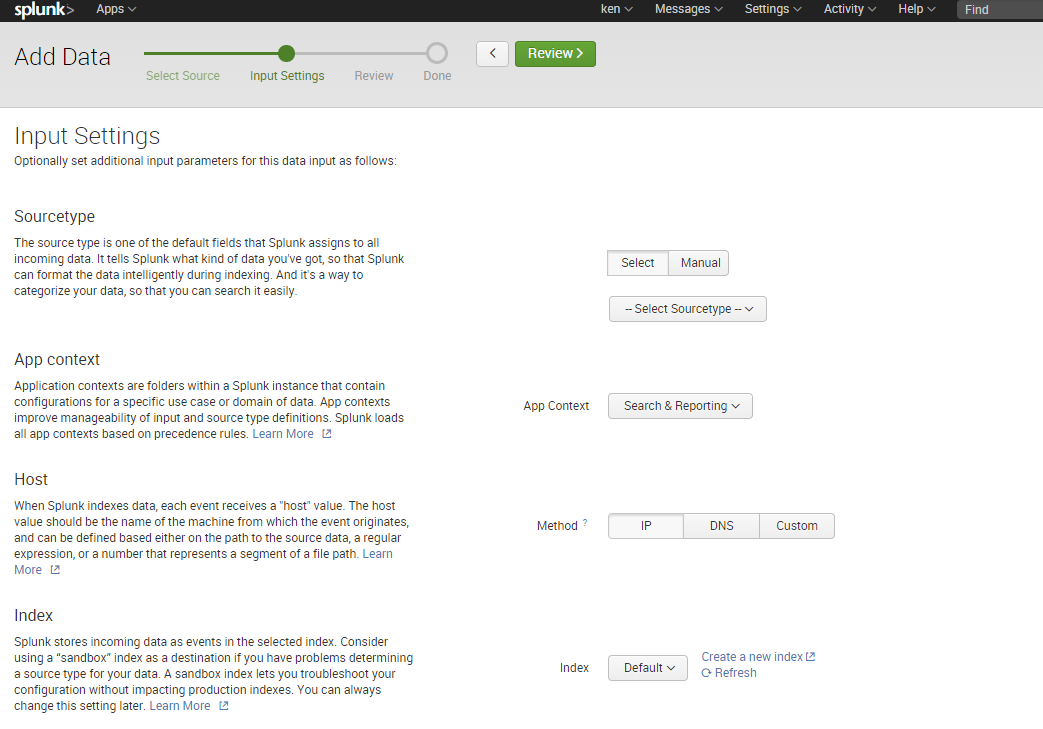The height and width of the screenshot is (729, 1043).
Task: Open the Select Sourcetype dropdown
Action: 687,309
